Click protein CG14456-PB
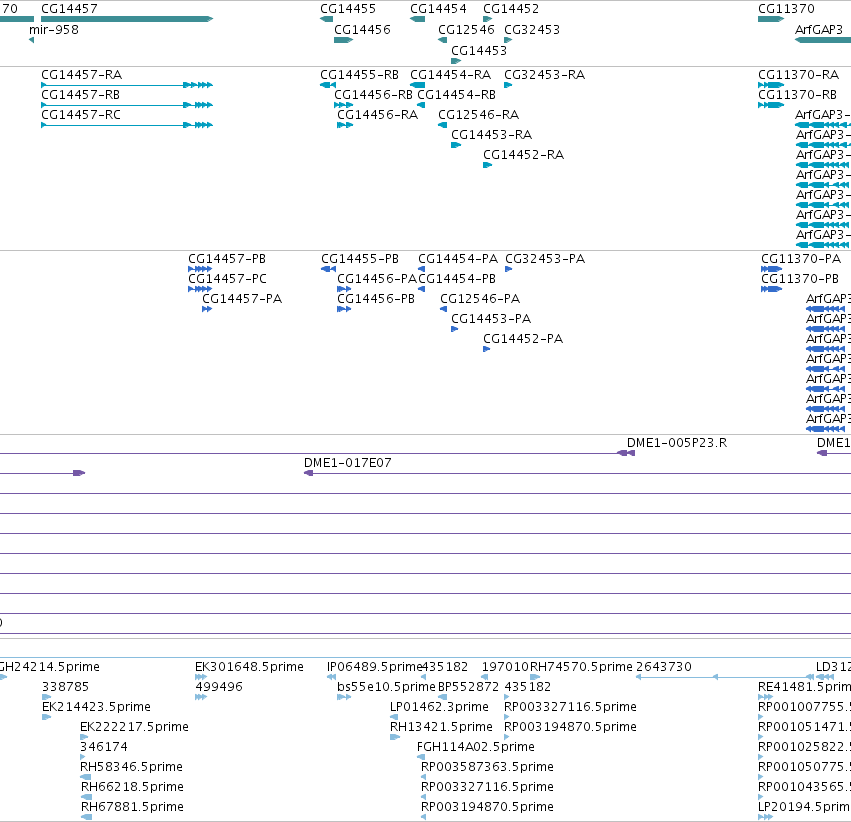The image size is (851, 822). pyautogui.click(x=376, y=298)
